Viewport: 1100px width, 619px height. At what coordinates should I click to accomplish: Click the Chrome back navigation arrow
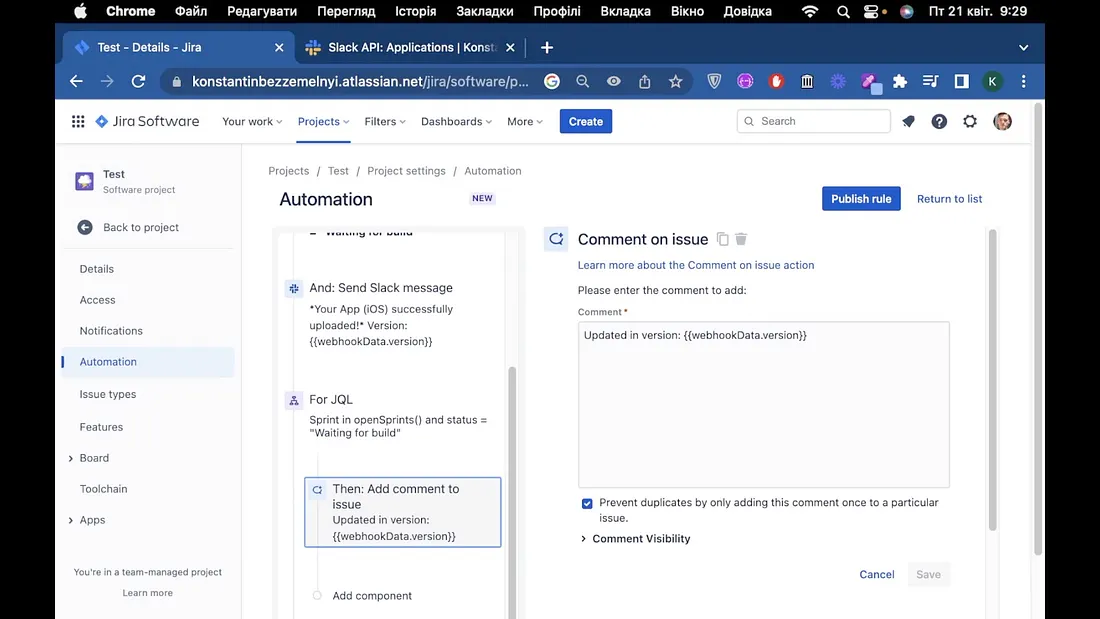pos(76,81)
